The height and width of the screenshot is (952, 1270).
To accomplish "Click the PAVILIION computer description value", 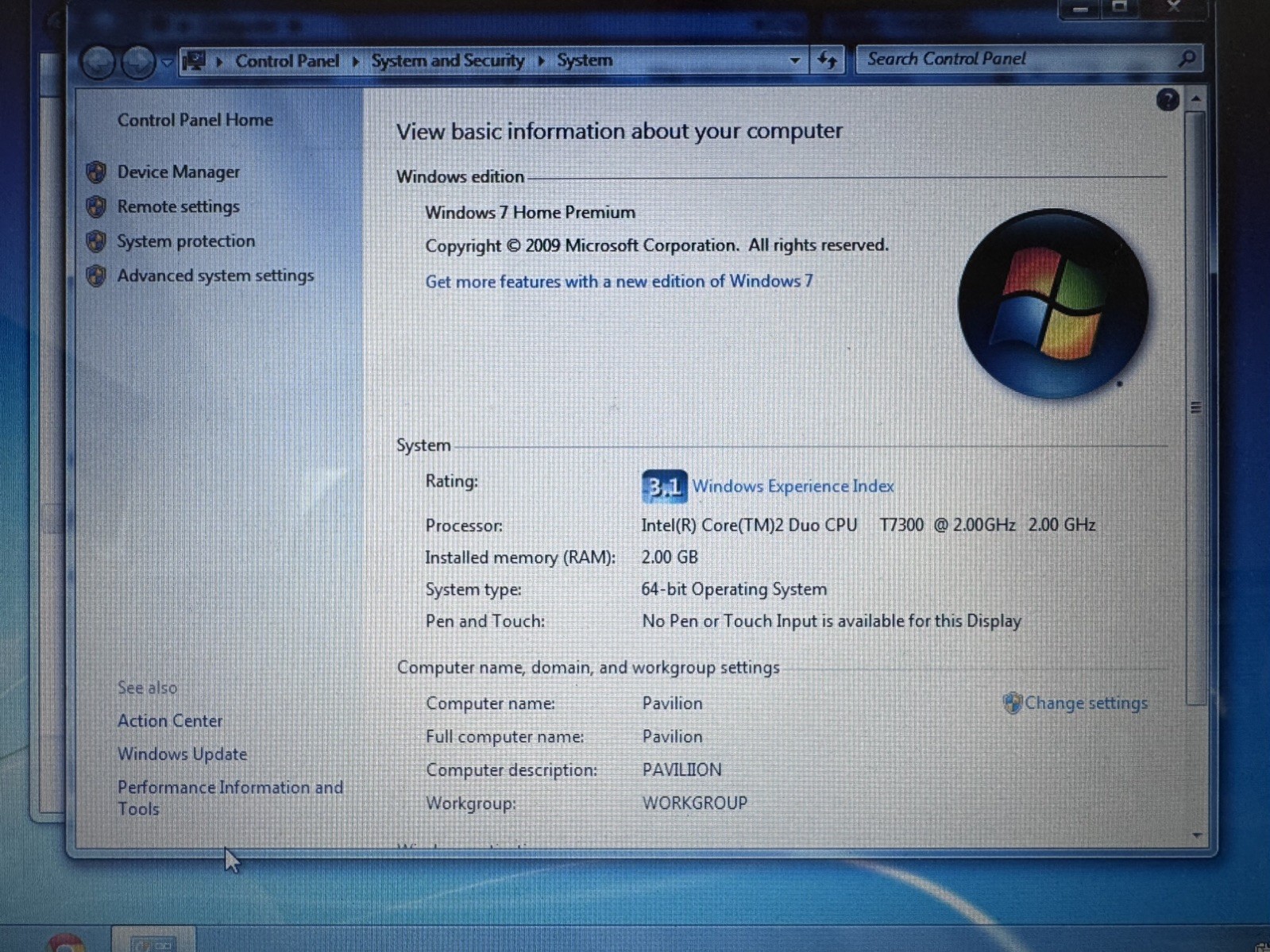I will [682, 769].
